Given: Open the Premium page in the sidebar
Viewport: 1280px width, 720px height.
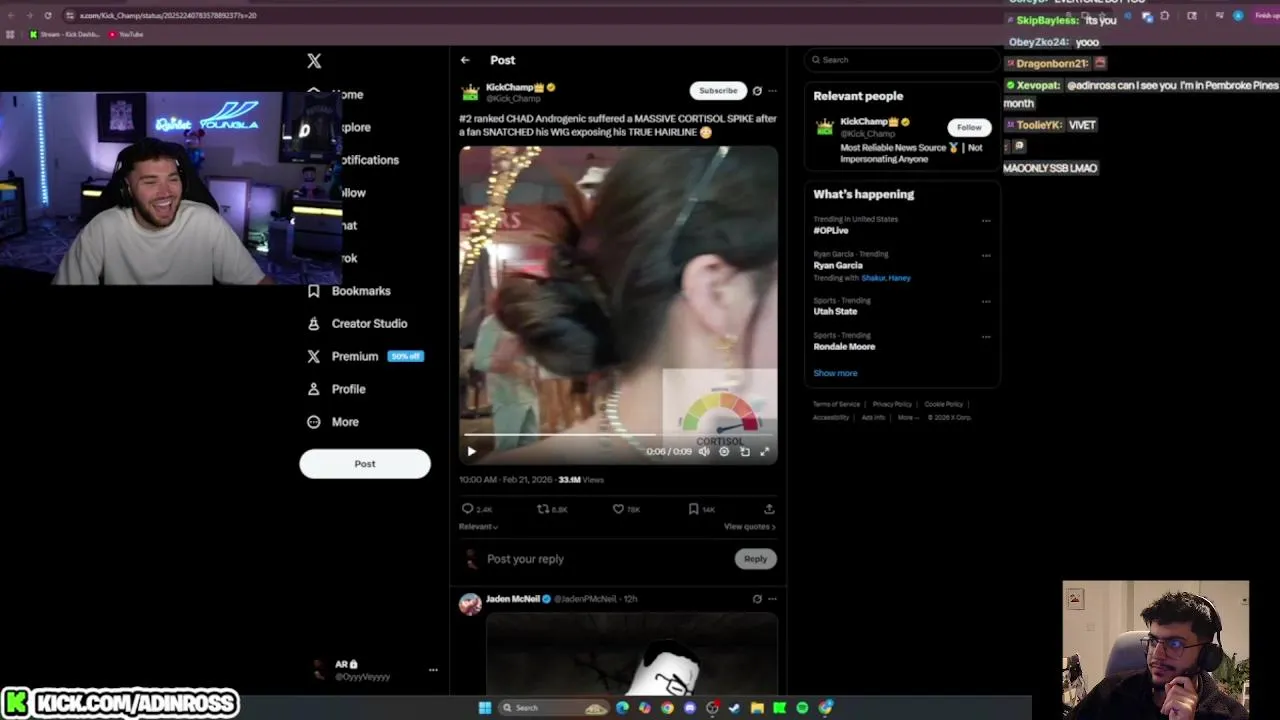Looking at the screenshot, I should click(x=365, y=356).
